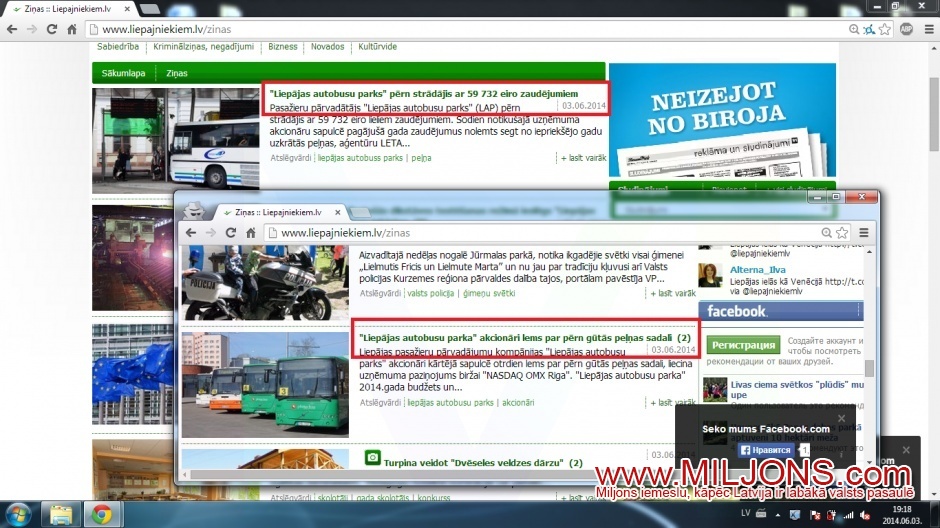The image size is (940, 528).
Task: Click the Adblock Plus icon in the back window
Action: [x=906, y=30]
